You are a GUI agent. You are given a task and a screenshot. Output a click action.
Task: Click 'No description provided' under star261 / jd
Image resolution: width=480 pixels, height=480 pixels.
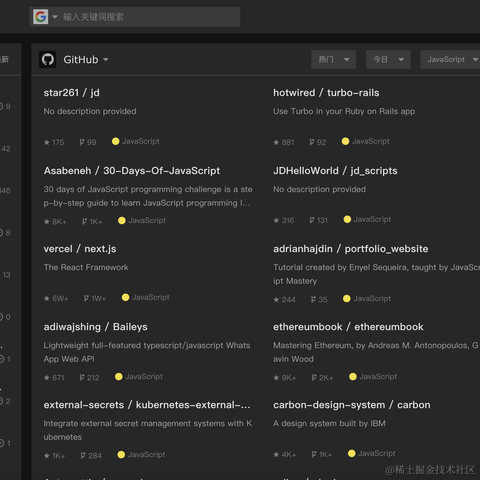pos(90,111)
